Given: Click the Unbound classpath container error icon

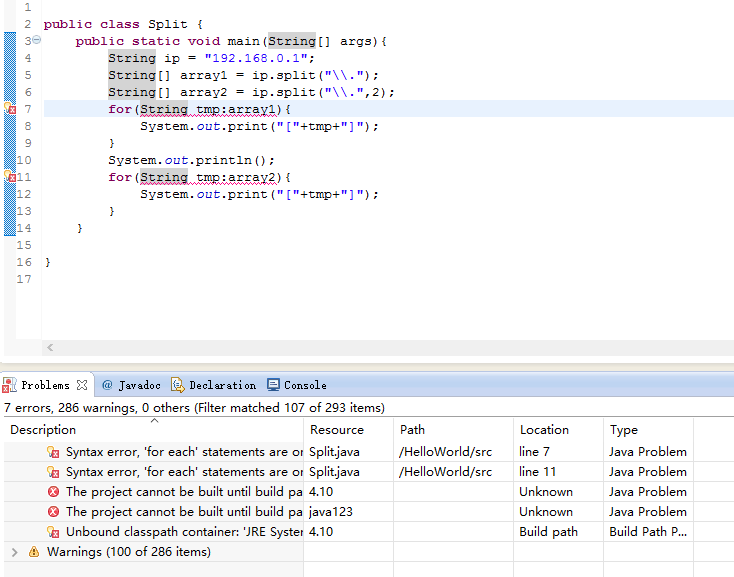Looking at the screenshot, I should tap(53, 532).
